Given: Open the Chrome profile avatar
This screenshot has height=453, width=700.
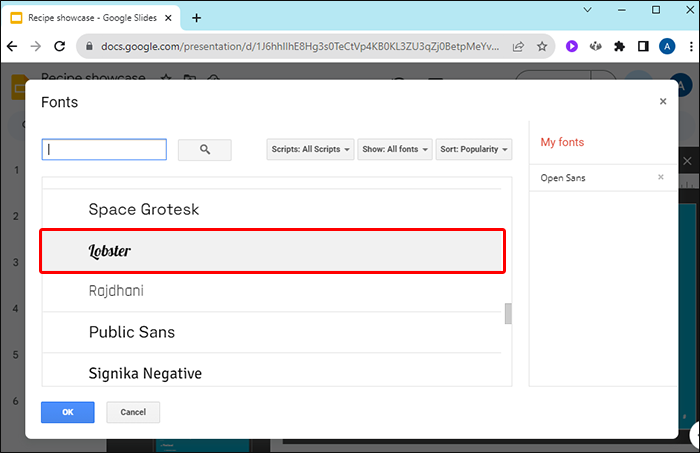Looking at the screenshot, I should click(x=666, y=46).
